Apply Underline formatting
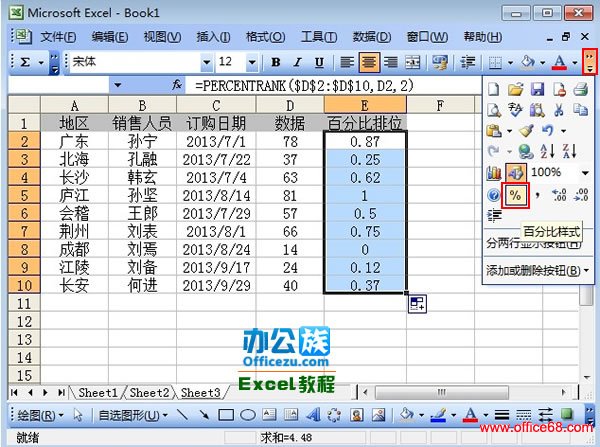 [319, 62]
